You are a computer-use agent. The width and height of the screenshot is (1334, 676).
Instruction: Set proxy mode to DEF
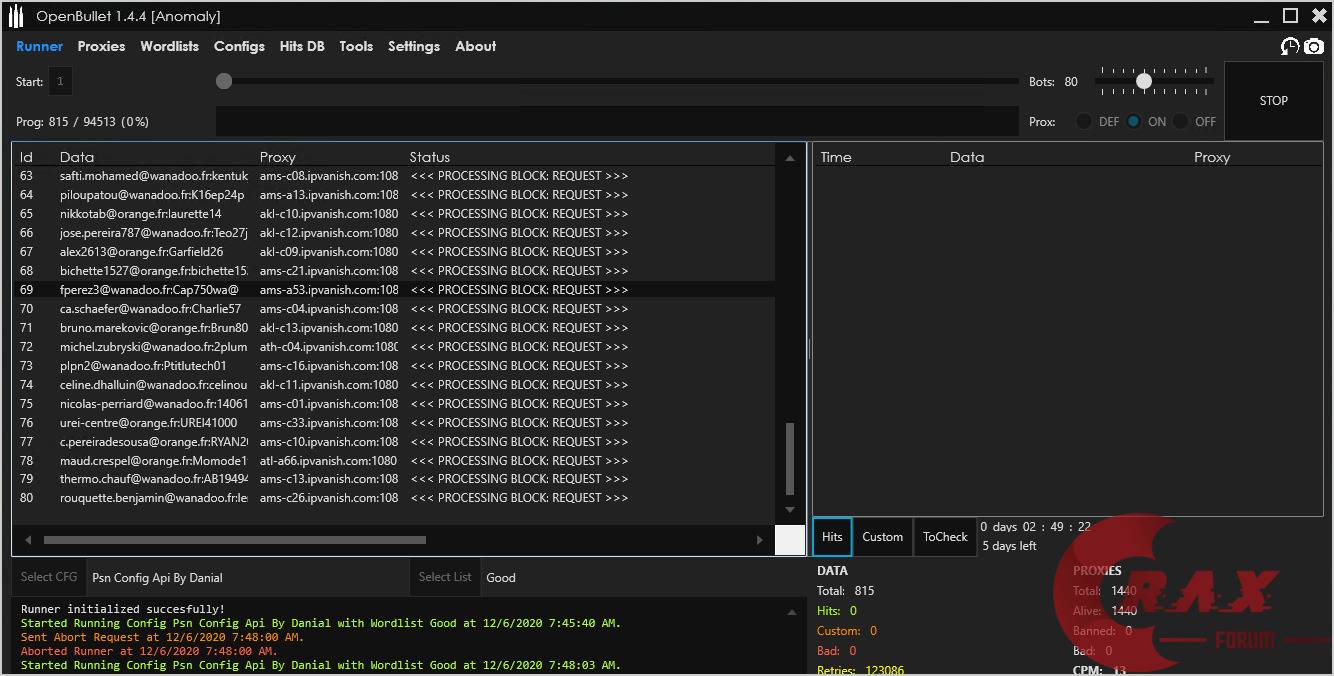coord(1084,121)
